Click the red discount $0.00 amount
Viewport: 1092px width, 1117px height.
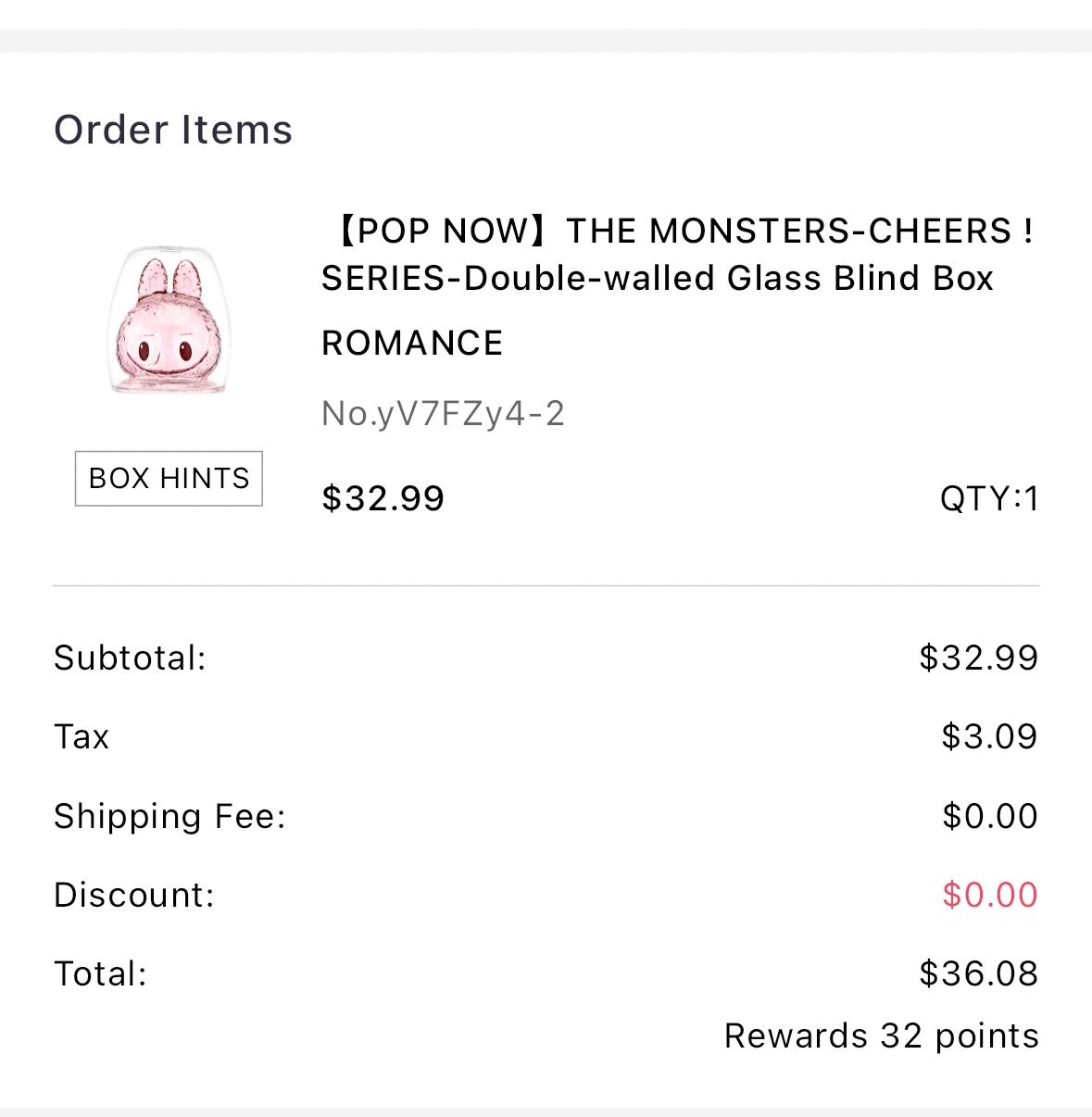[x=989, y=896]
